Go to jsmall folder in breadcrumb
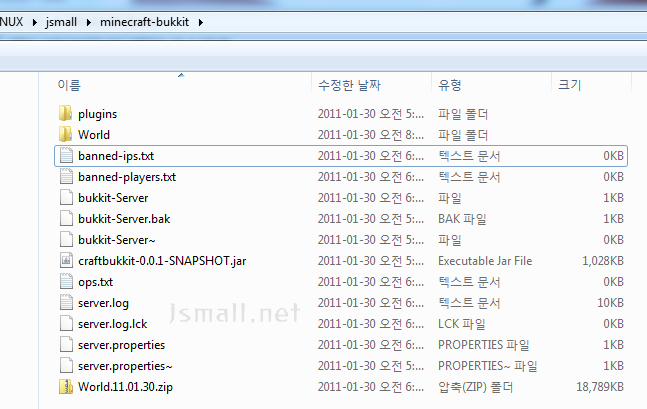Screen dimensions: 647x409 coord(61,22)
